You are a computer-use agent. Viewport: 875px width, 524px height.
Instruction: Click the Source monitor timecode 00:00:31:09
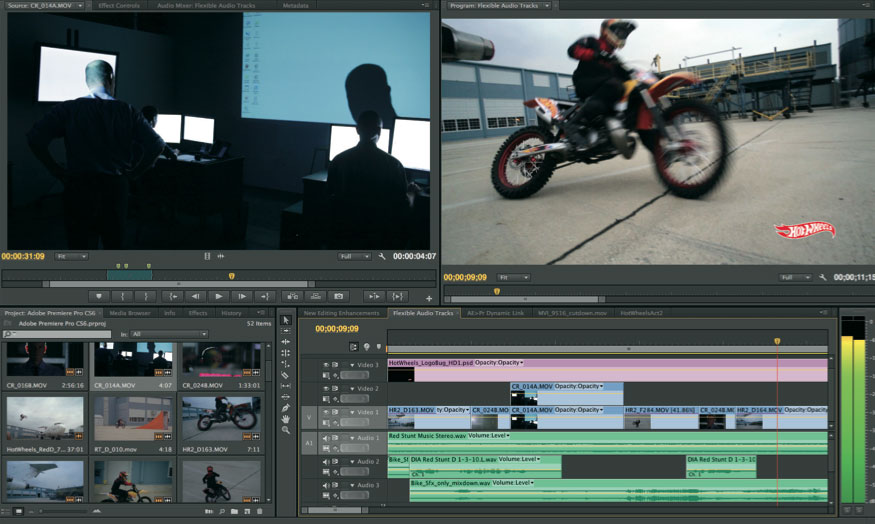click(24, 257)
